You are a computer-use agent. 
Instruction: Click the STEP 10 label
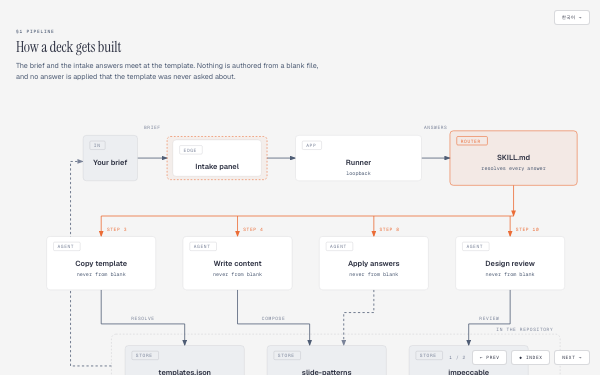527,229
